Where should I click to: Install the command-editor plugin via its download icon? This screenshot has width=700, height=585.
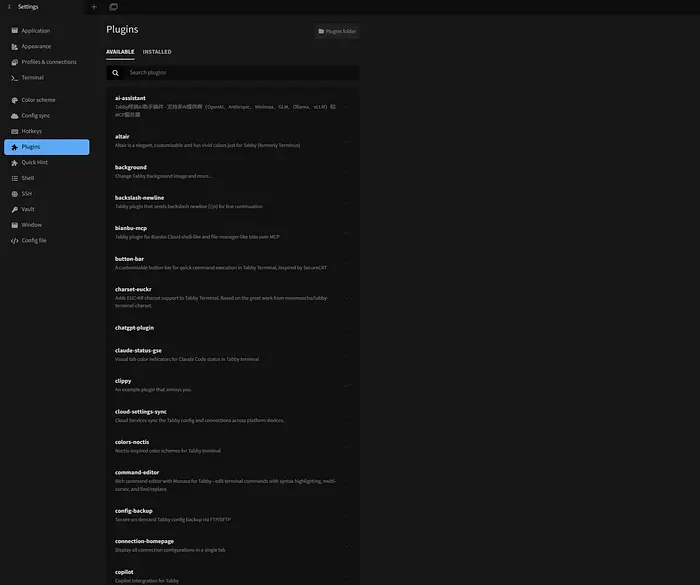[346, 481]
